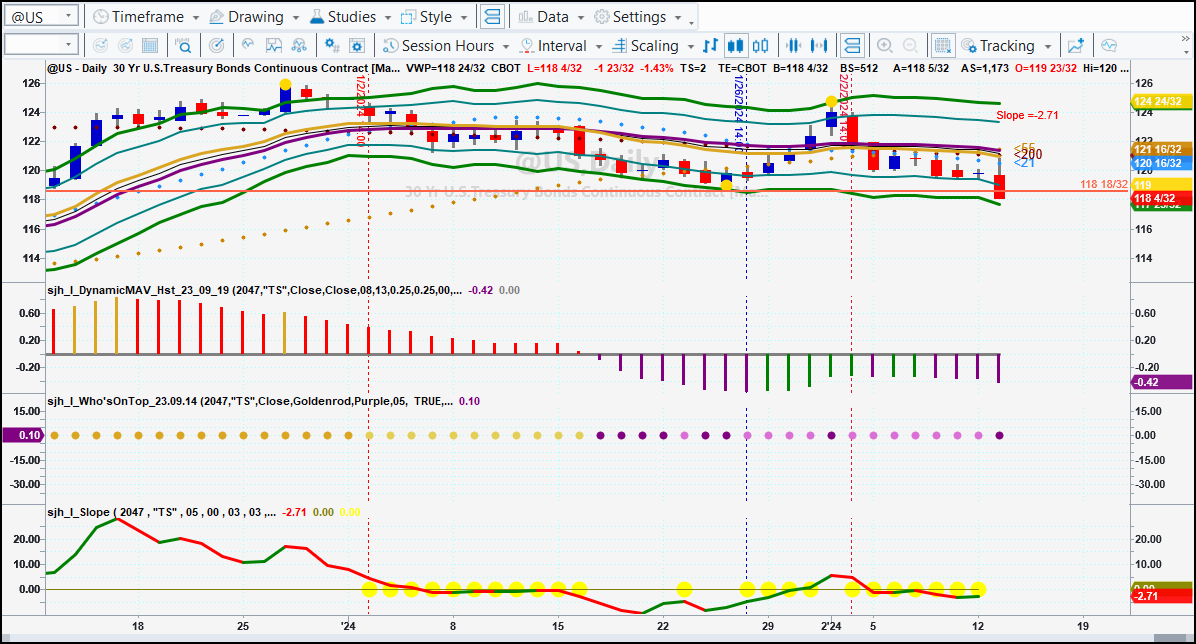Click the symbol lookup magnifier icon
Viewport: 1196px width, 644px height.
[184, 46]
